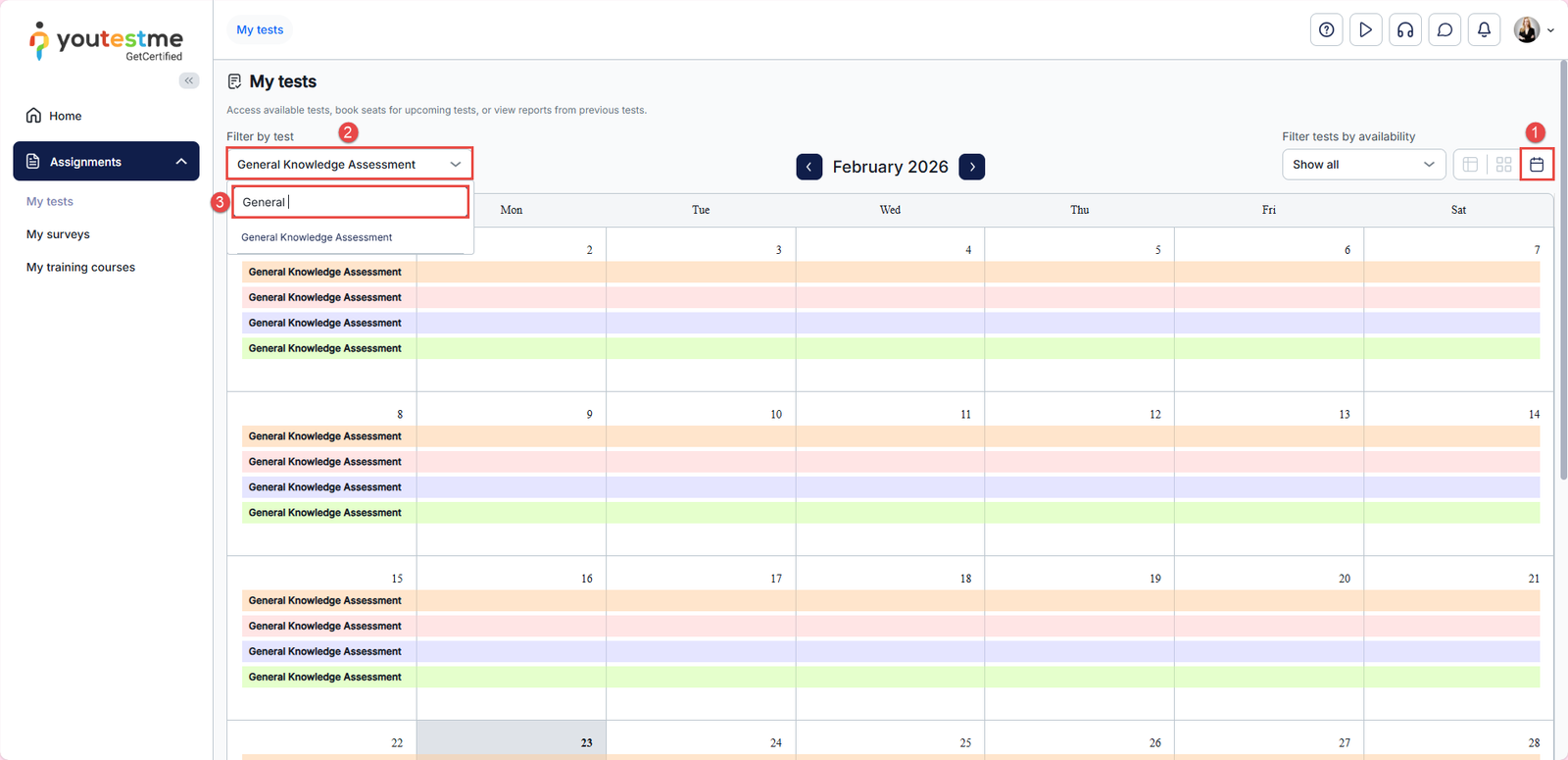Click the search field containing General

pos(350,202)
